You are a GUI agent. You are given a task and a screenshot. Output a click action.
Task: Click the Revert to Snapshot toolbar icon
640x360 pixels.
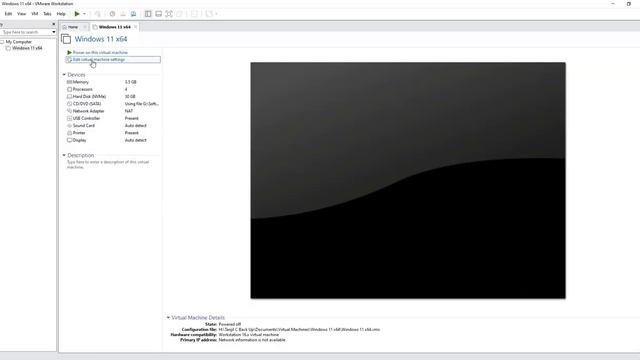coord(123,14)
